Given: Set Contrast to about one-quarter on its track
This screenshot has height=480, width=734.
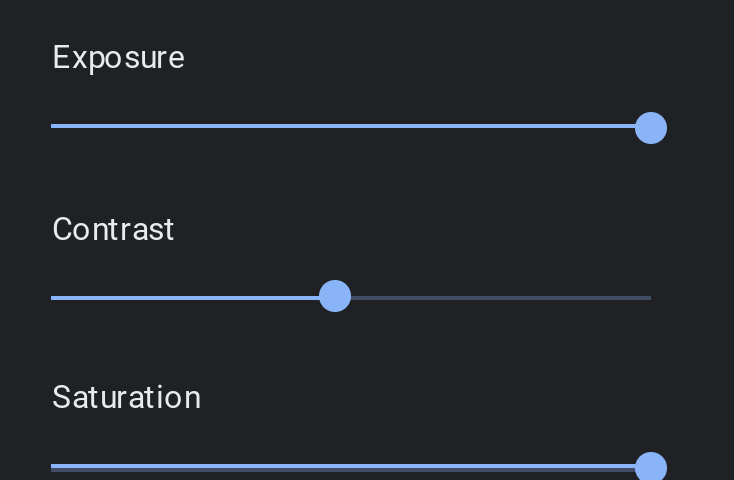Looking at the screenshot, I should click(201, 297).
